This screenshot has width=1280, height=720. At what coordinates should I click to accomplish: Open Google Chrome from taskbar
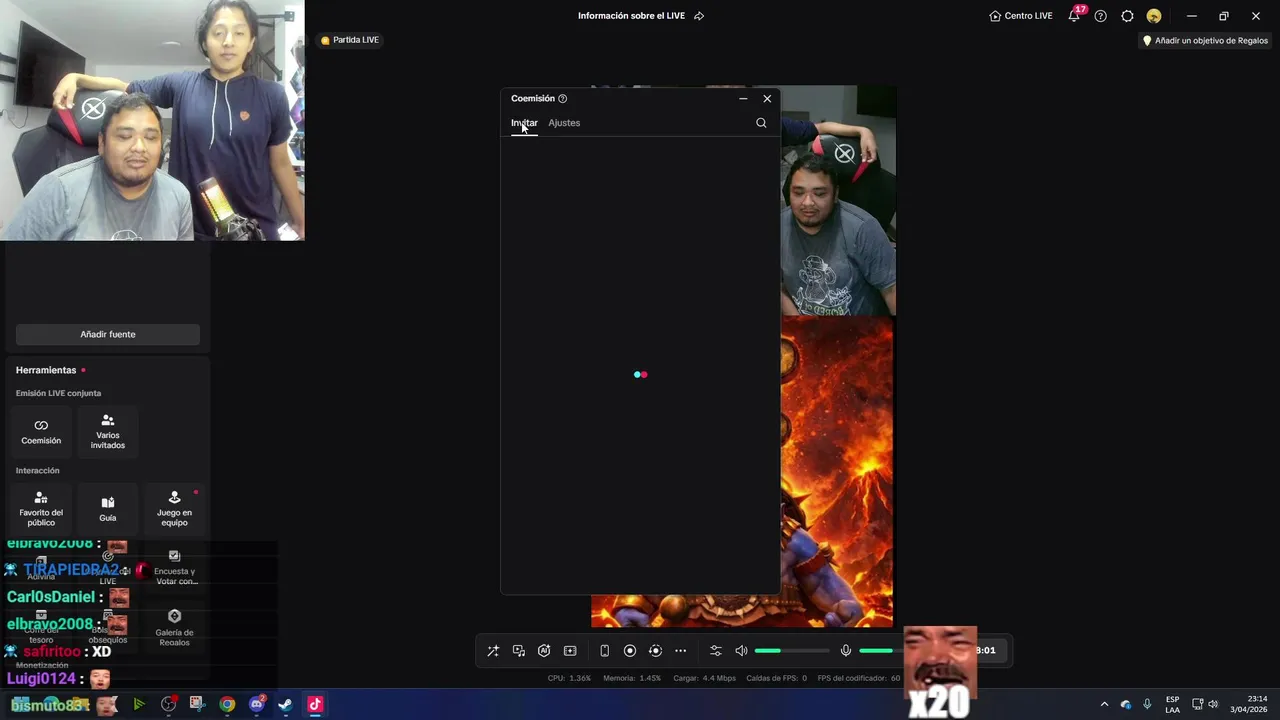[x=227, y=704]
